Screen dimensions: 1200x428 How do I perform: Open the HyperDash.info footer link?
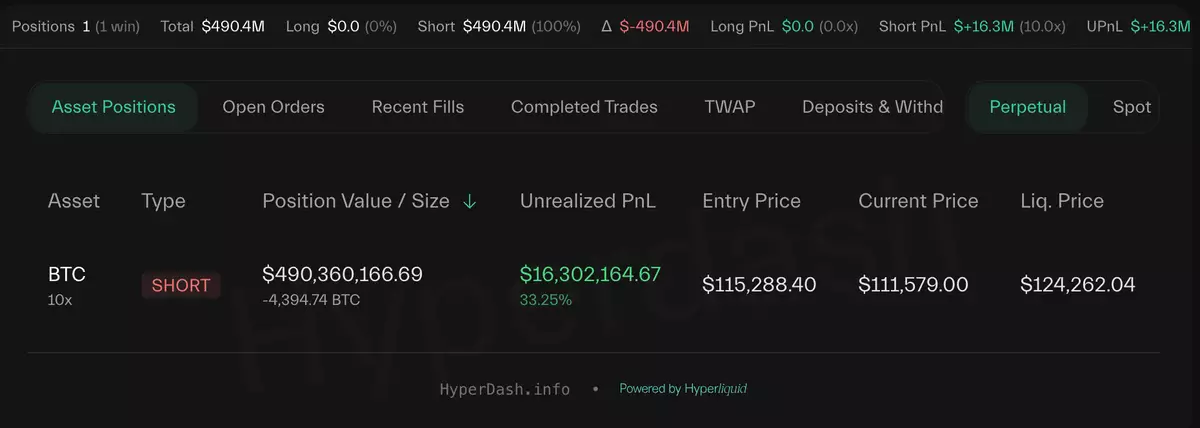coord(505,389)
